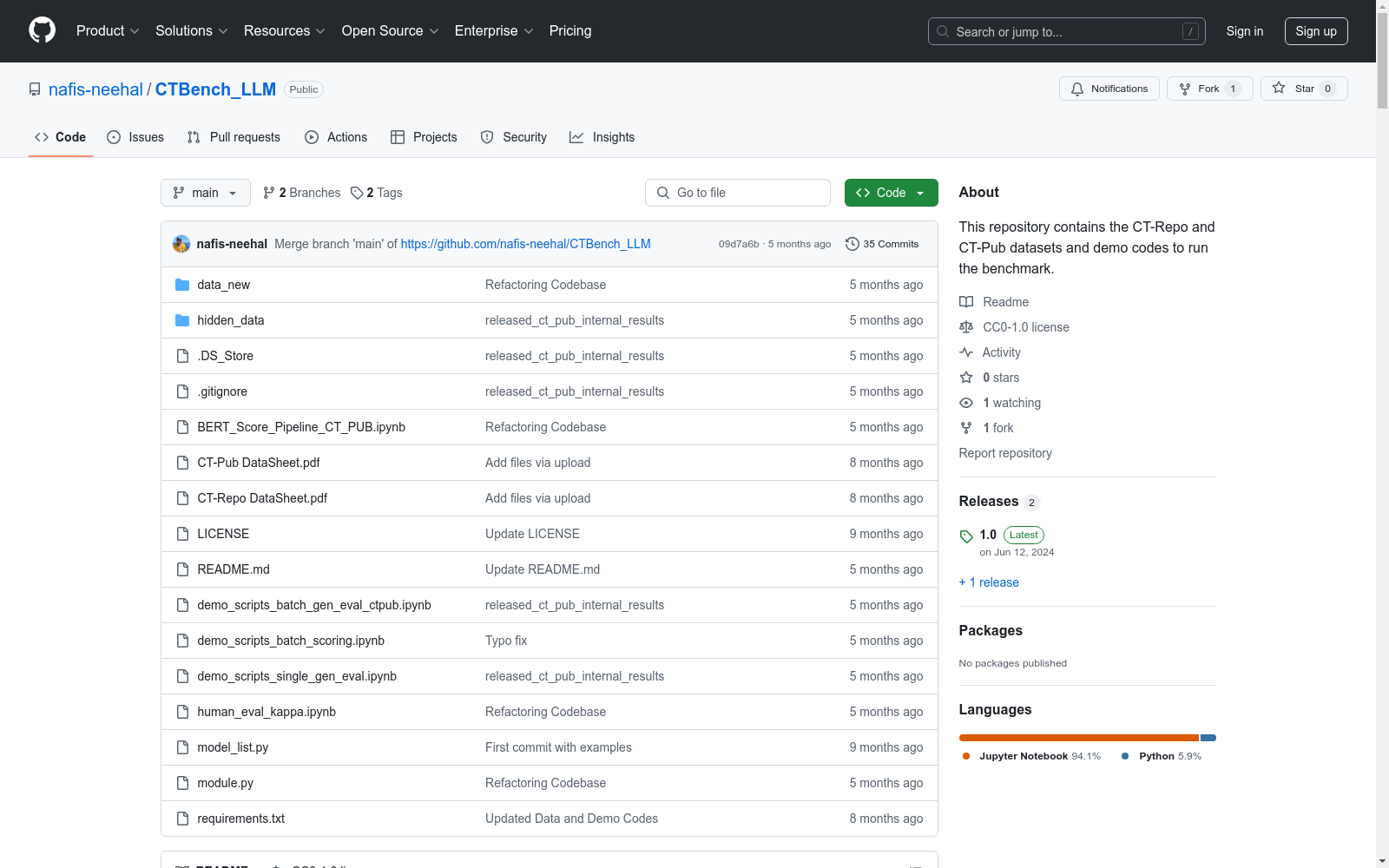Screen dimensions: 1389x868
Task: Click the hidden_data folder icon
Action: pyautogui.click(x=182, y=320)
